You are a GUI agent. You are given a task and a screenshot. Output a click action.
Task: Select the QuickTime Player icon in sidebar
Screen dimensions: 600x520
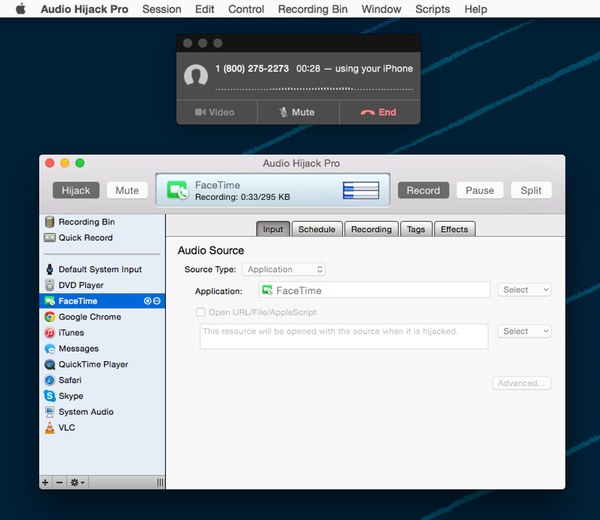(49, 364)
